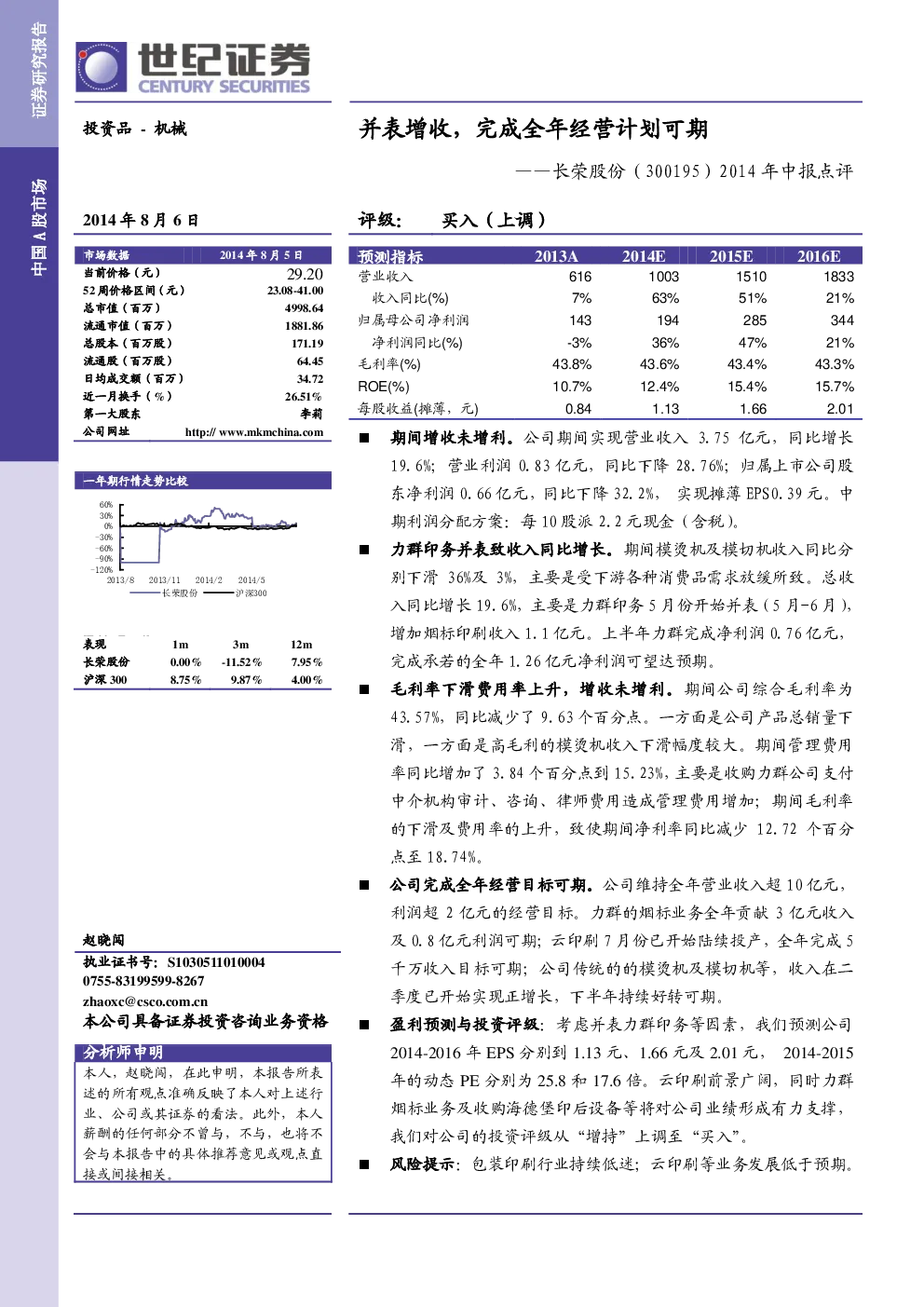Select daily turnover value 34.72
Image resolution: width=924 pixels, height=1307 pixels.
(x=310, y=379)
